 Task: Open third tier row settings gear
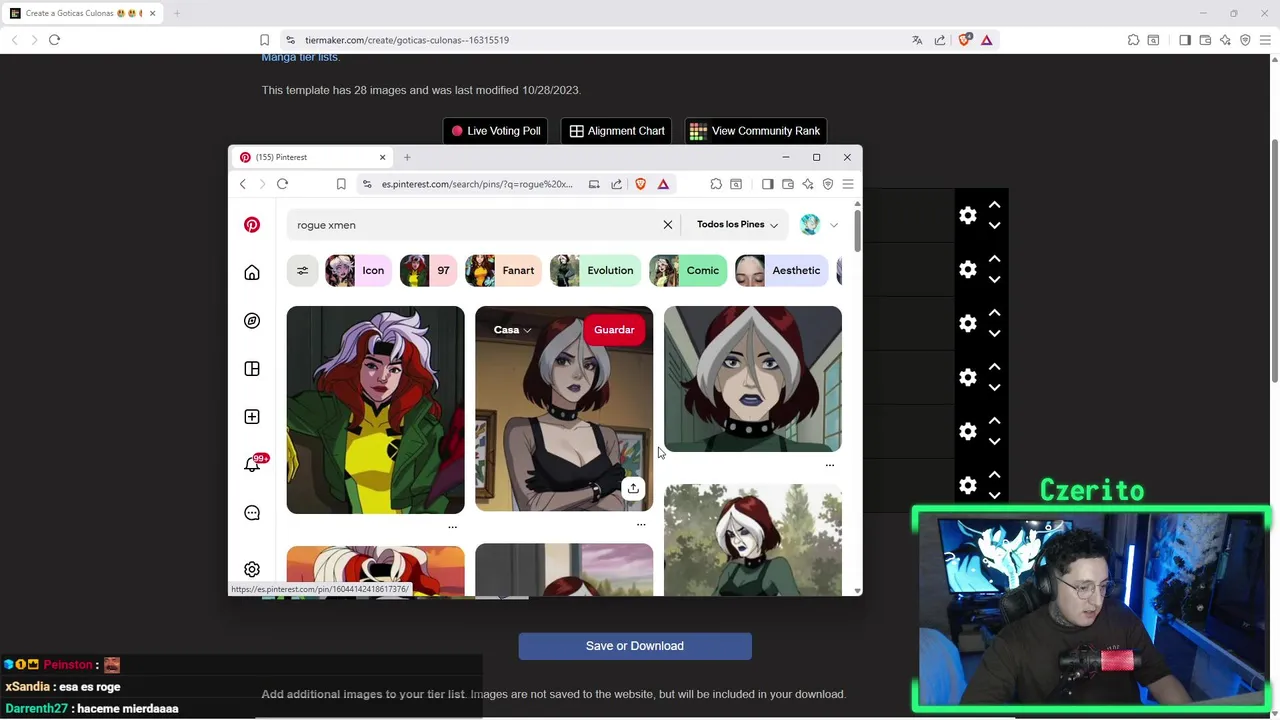(968, 323)
